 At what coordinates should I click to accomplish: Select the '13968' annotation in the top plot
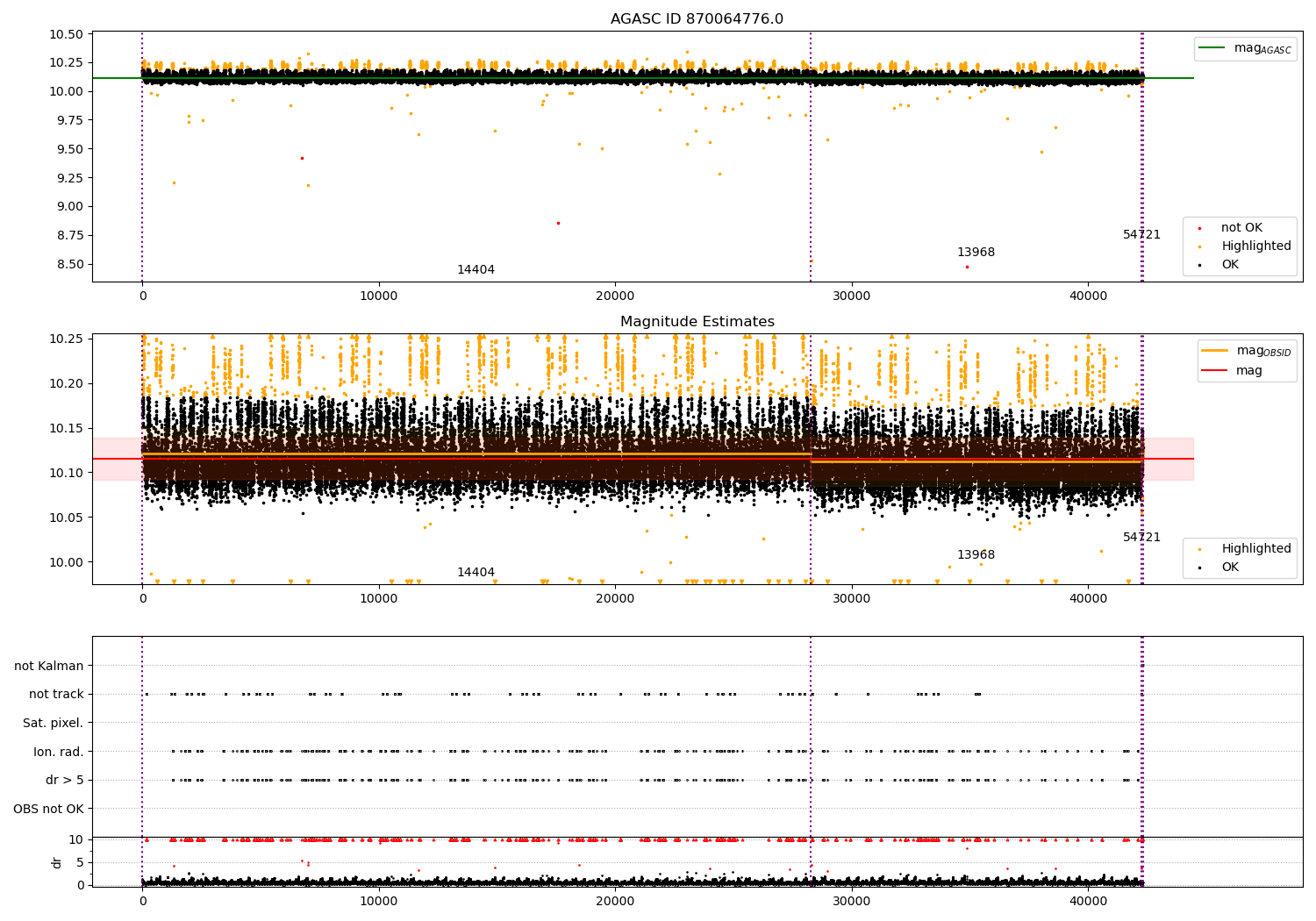click(x=976, y=253)
